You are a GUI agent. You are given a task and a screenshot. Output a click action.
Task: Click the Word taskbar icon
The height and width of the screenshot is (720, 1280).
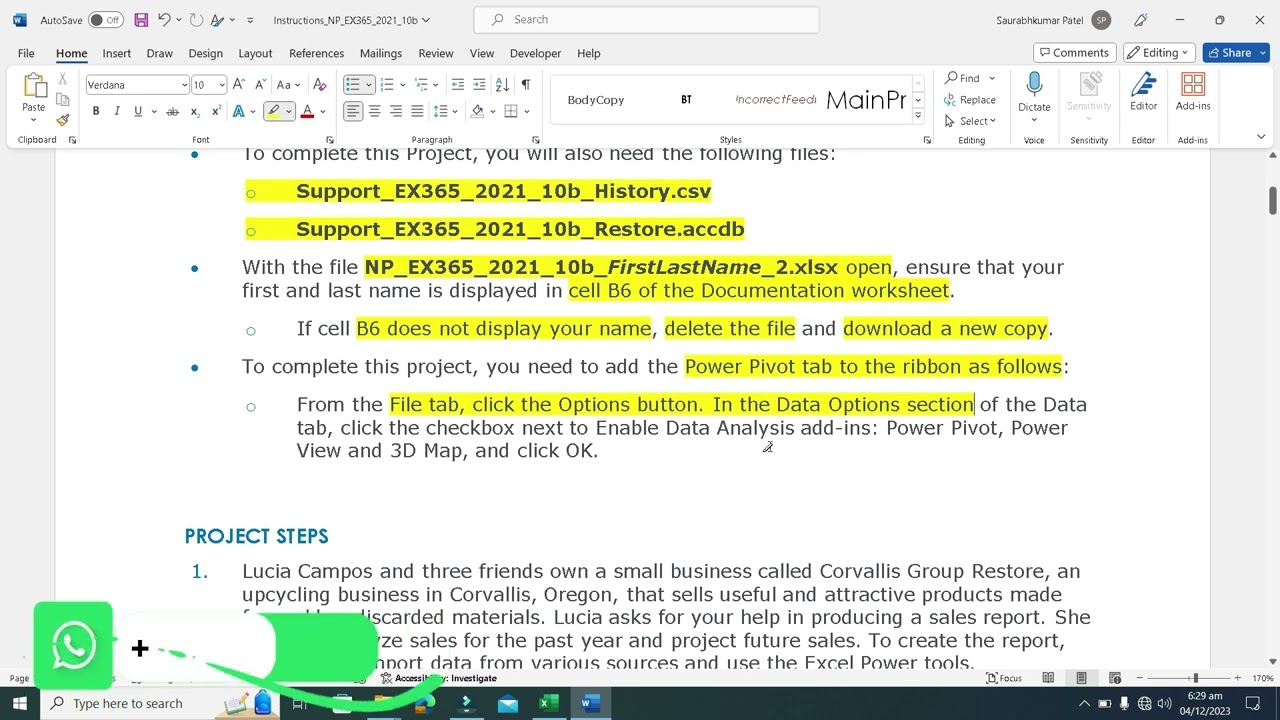589,703
